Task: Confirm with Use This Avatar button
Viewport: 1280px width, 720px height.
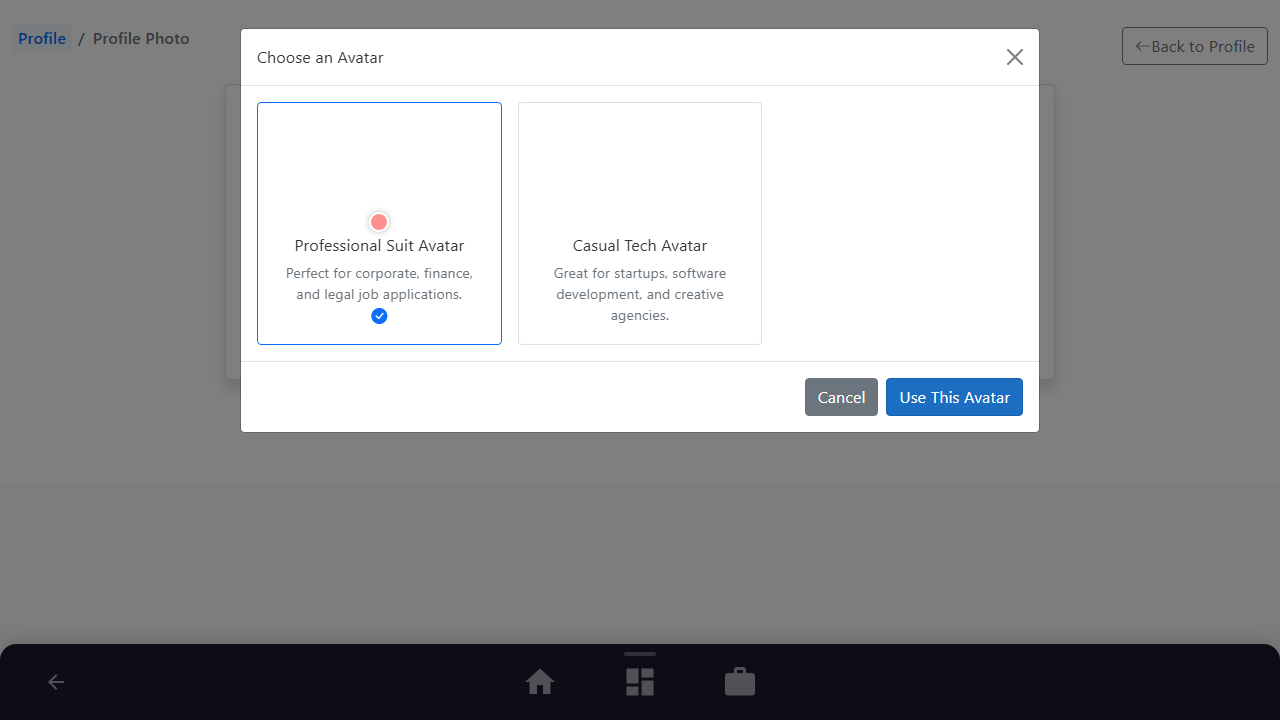Action: pos(954,397)
